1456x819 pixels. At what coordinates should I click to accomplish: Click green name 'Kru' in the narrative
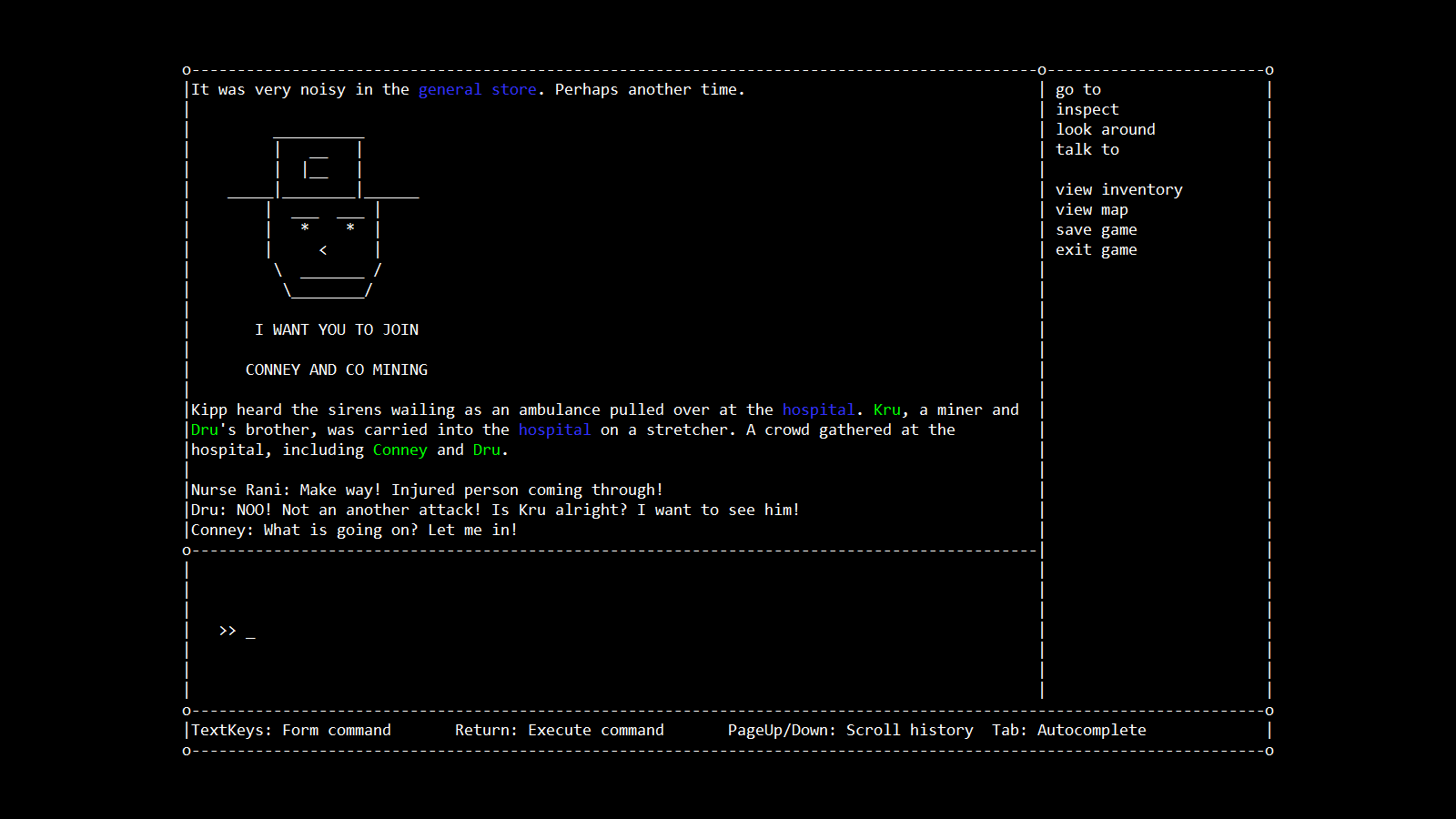[887, 409]
